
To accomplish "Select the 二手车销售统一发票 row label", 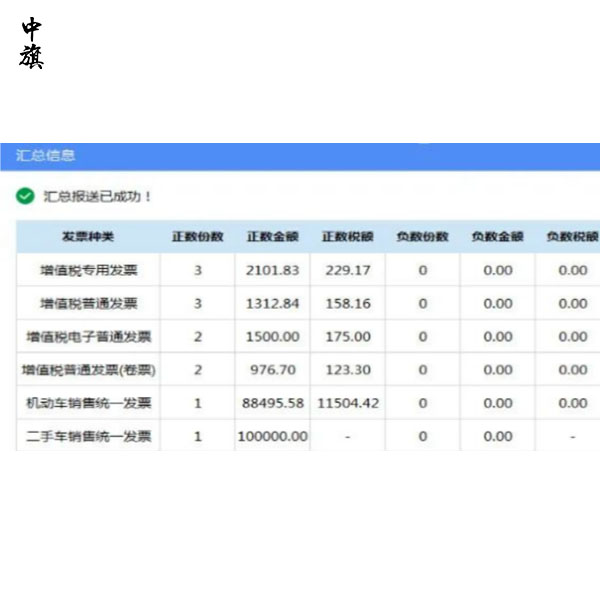I will (x=88, y=437).
